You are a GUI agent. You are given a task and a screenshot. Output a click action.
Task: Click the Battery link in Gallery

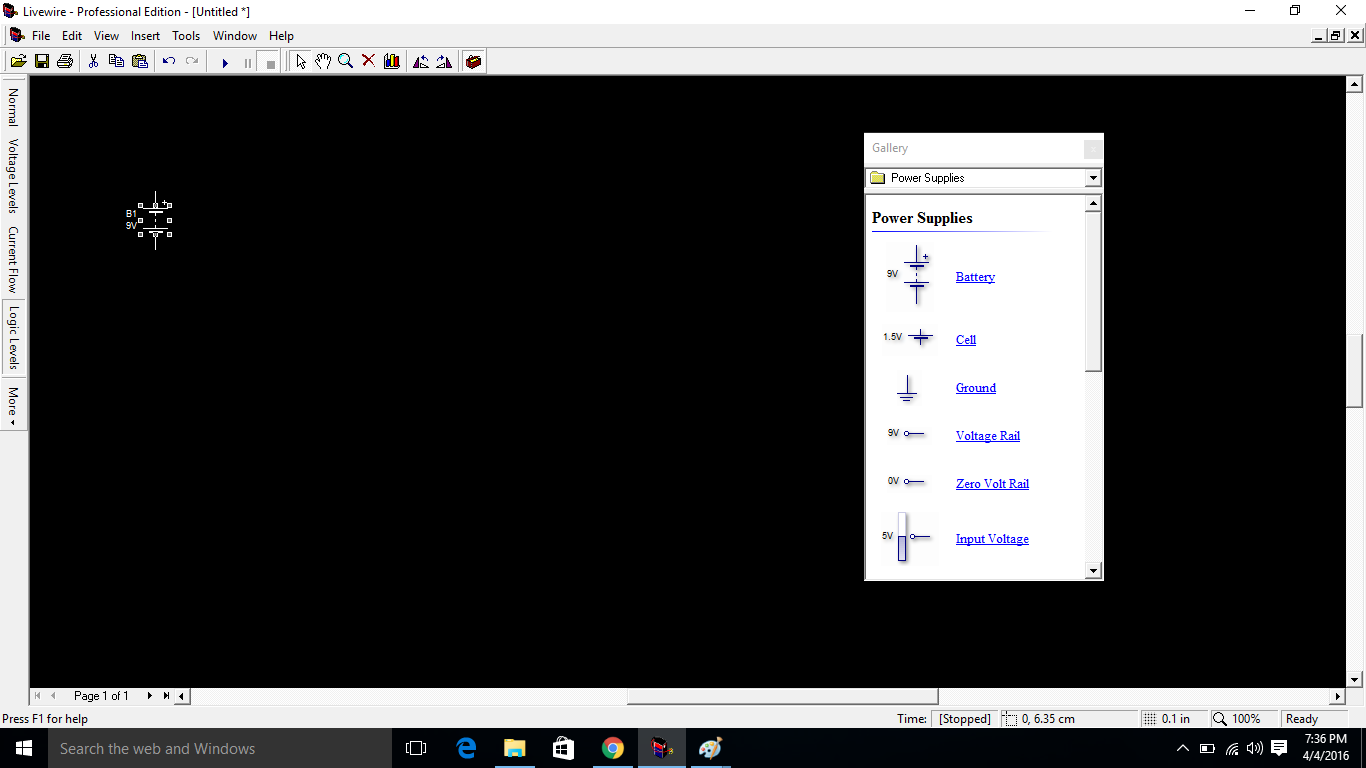pos(975,277)
